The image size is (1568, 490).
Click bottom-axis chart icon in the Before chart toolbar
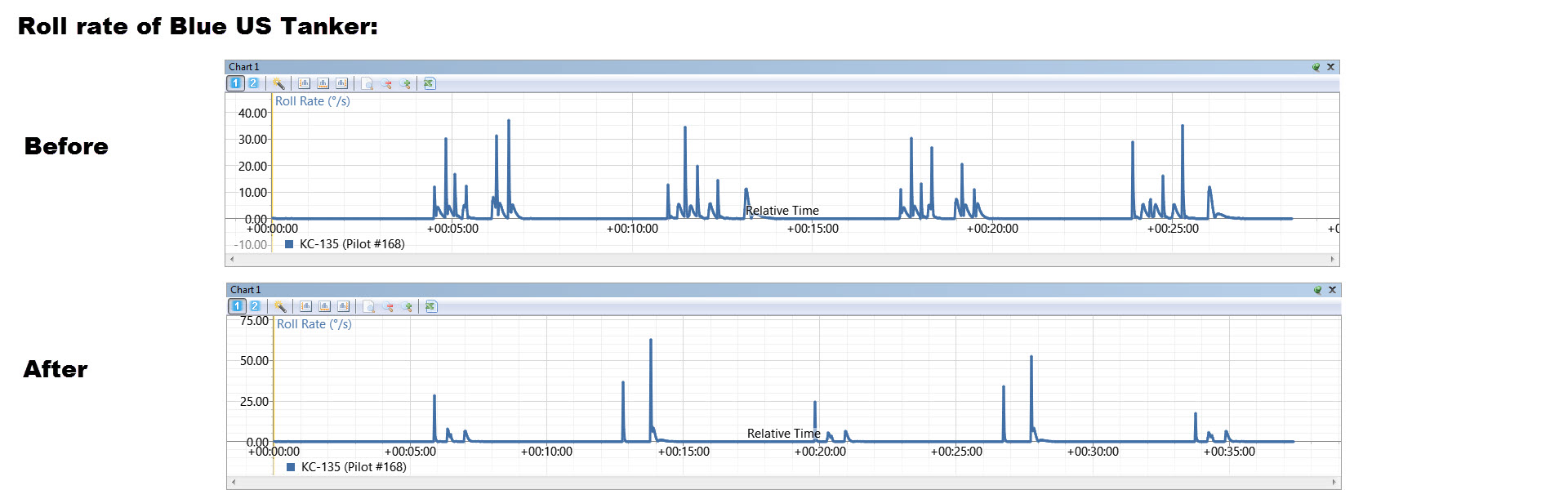323,83
